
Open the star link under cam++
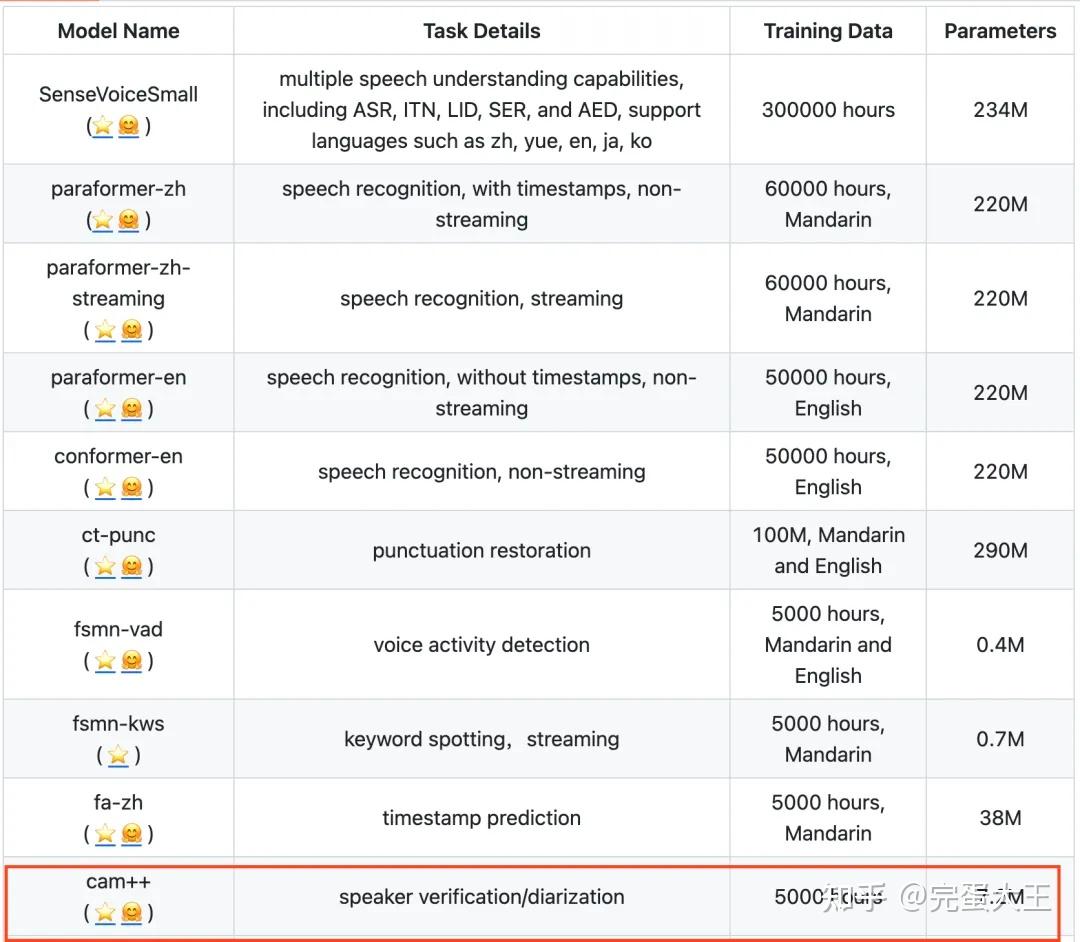click(x=105, y=912)
